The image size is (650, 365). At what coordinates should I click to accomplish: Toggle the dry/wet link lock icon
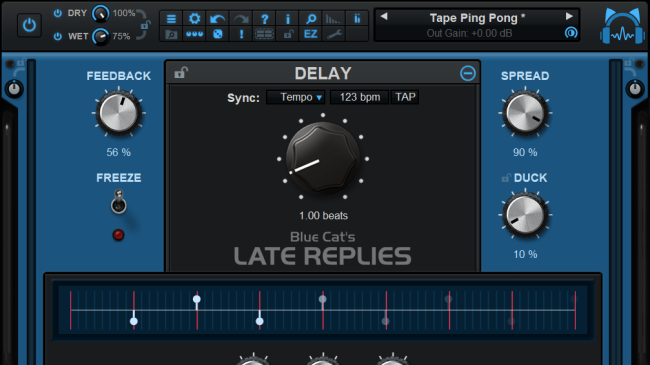(145, 25)
